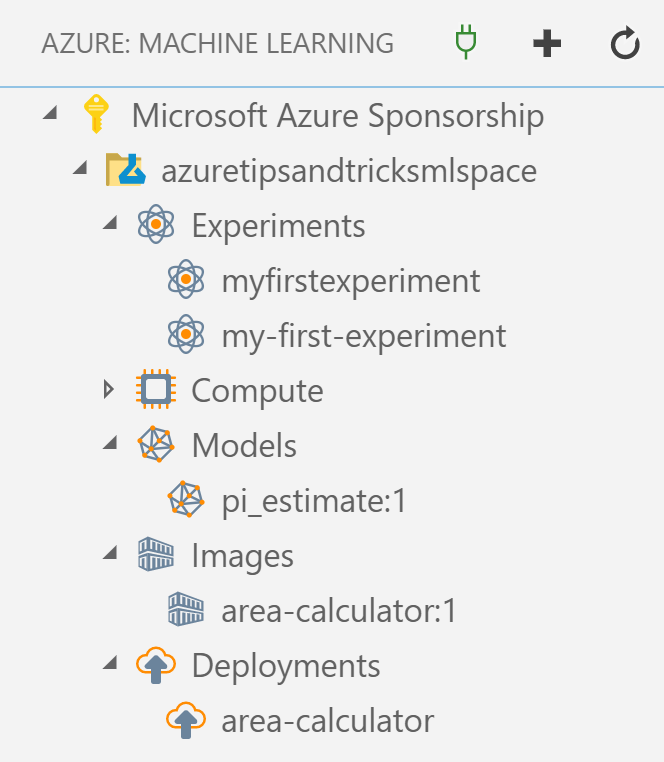Collapse the Experiments section arrow
Viewport: 664px width, 762px height.
click(110, 223)
